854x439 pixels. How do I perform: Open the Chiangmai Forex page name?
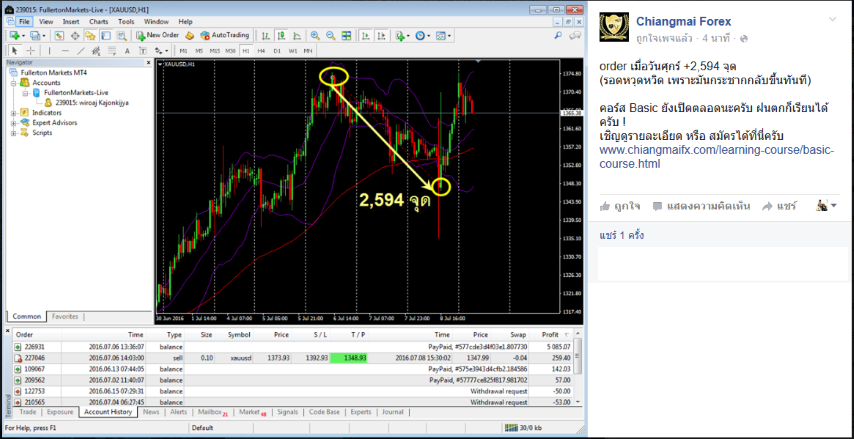684,22
